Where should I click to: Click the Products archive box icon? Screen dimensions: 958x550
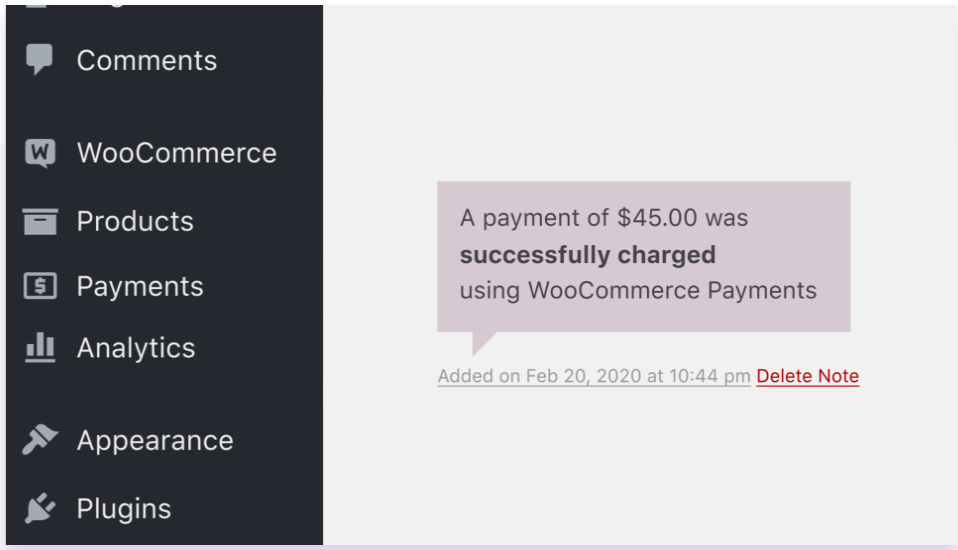[x=40, y=221]
